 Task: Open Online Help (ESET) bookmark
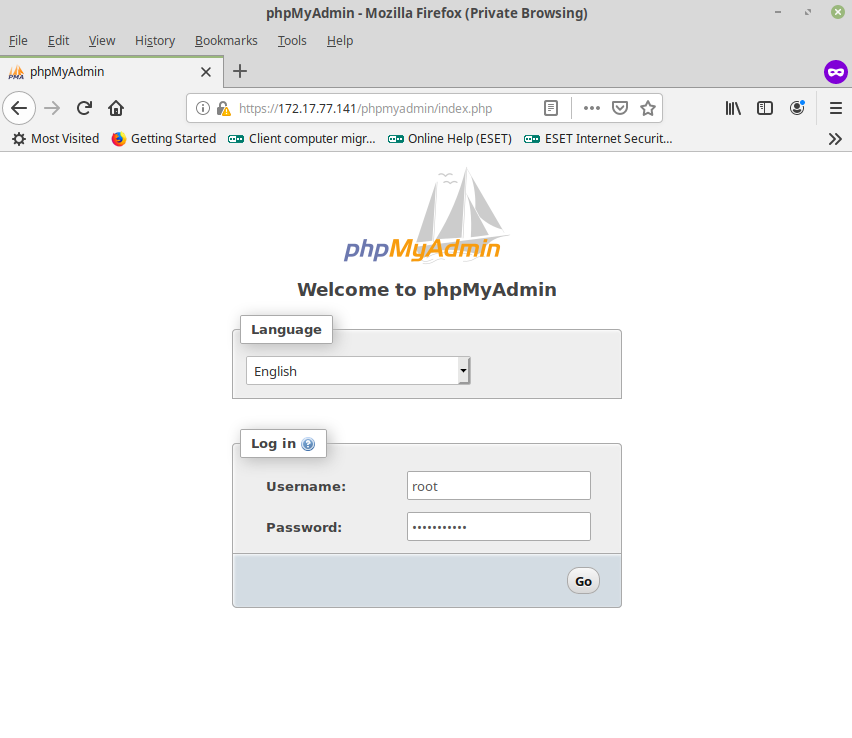(450, 139)
